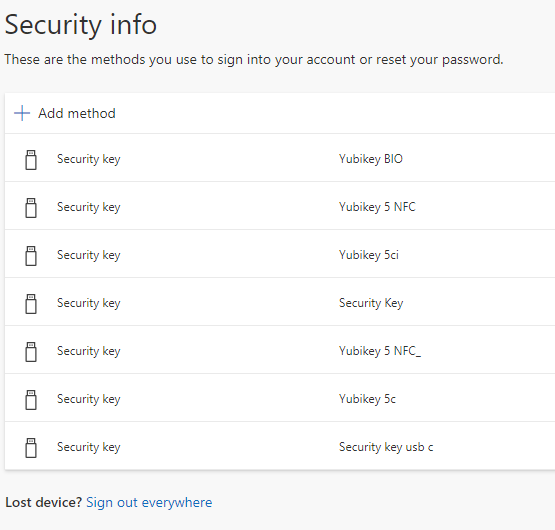The image size is (555, 530).
Task: Click the USB key icon for Yubikey 5c
Action: pyautogui.click(x=31, y=400)
